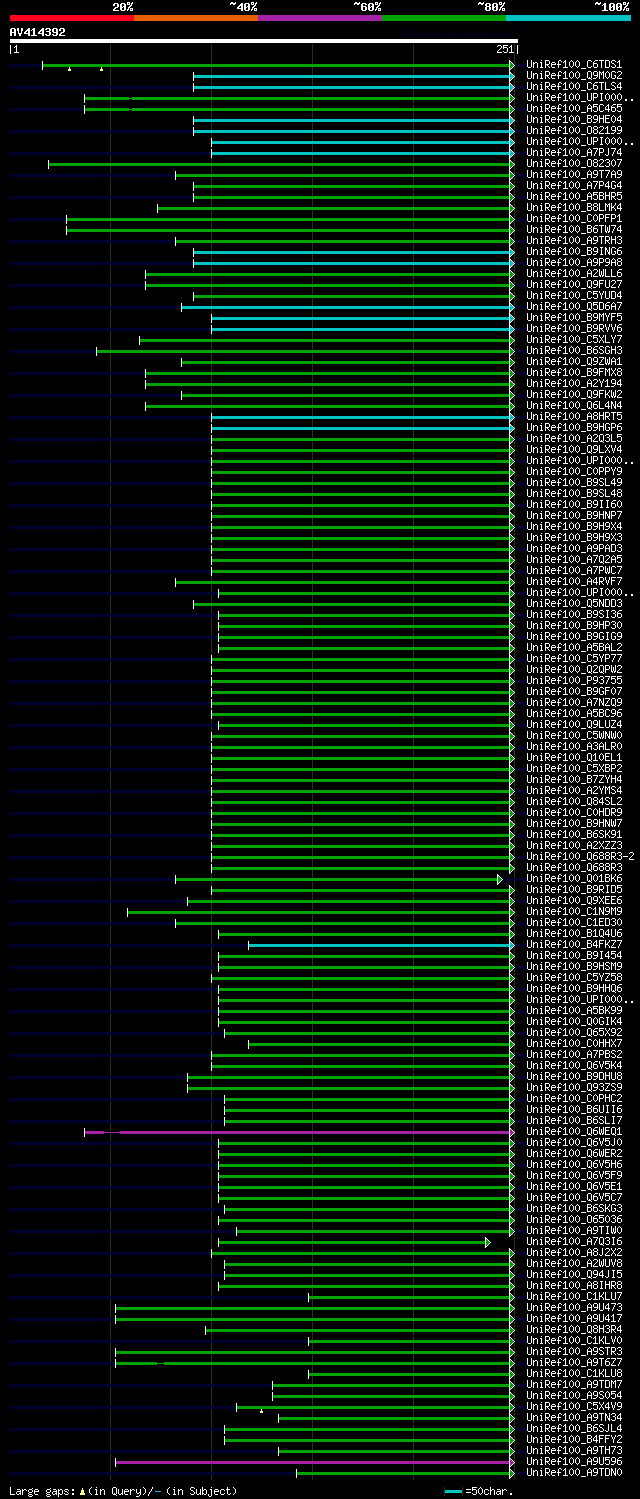640x1499 pixels.
Task: Select hit label UniRef100_B9ING6
Action: [x=574, y=252]
